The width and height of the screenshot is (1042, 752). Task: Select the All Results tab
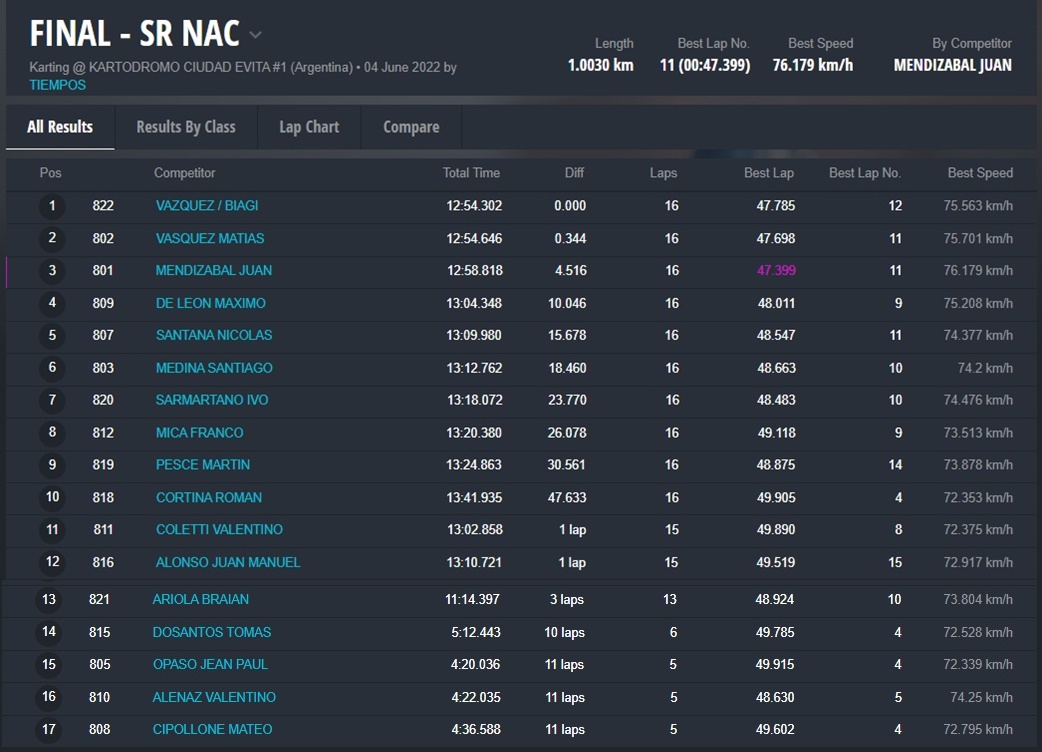(60, 127)
